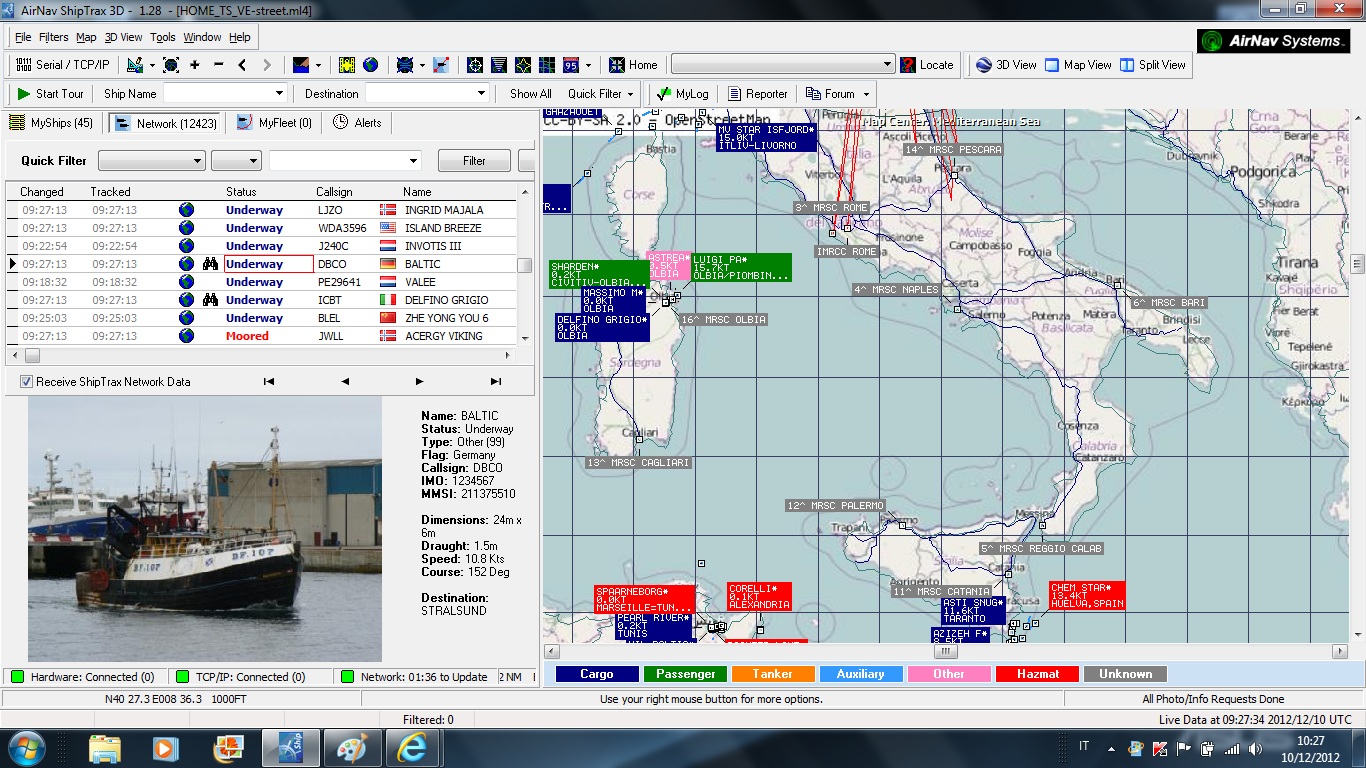The width and height of the screenshot is (1366, 768).
Task: Go to previous map view arrow
Action: coord(242,65)
